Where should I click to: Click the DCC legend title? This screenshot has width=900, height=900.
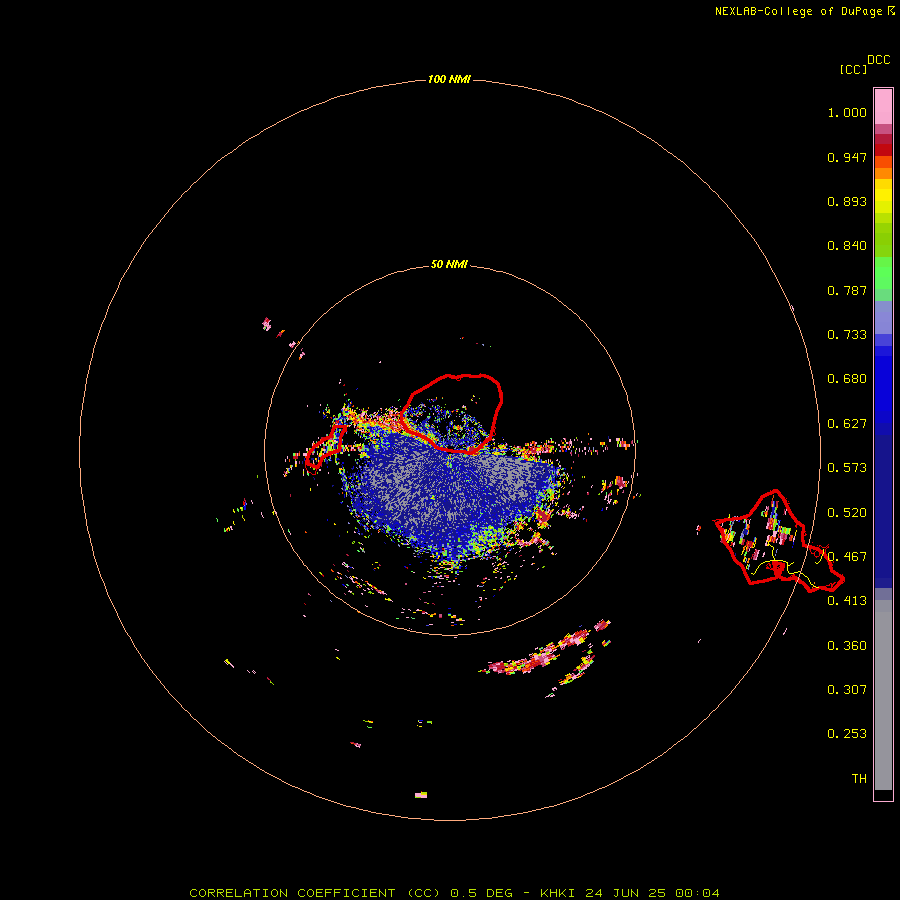point(878,60)
